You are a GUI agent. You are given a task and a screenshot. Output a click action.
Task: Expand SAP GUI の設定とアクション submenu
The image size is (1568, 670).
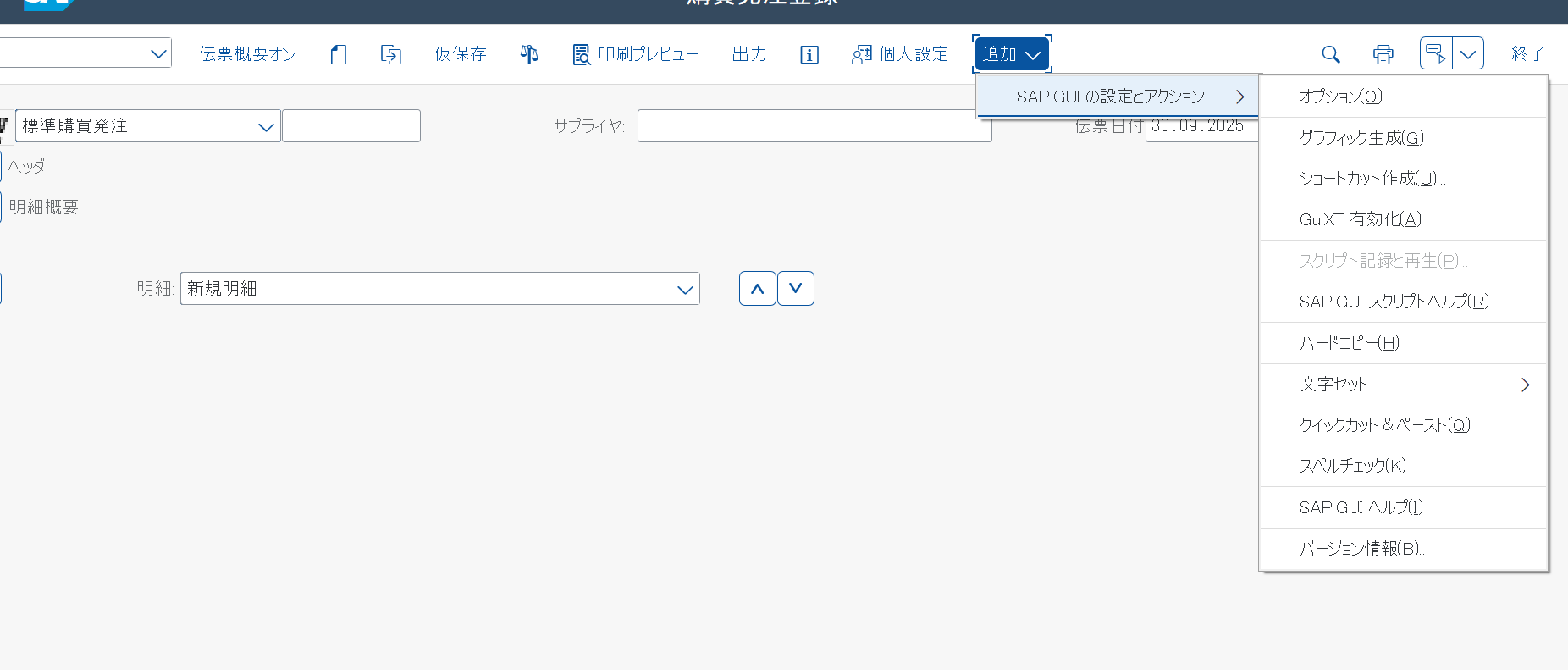point(1118,97)
